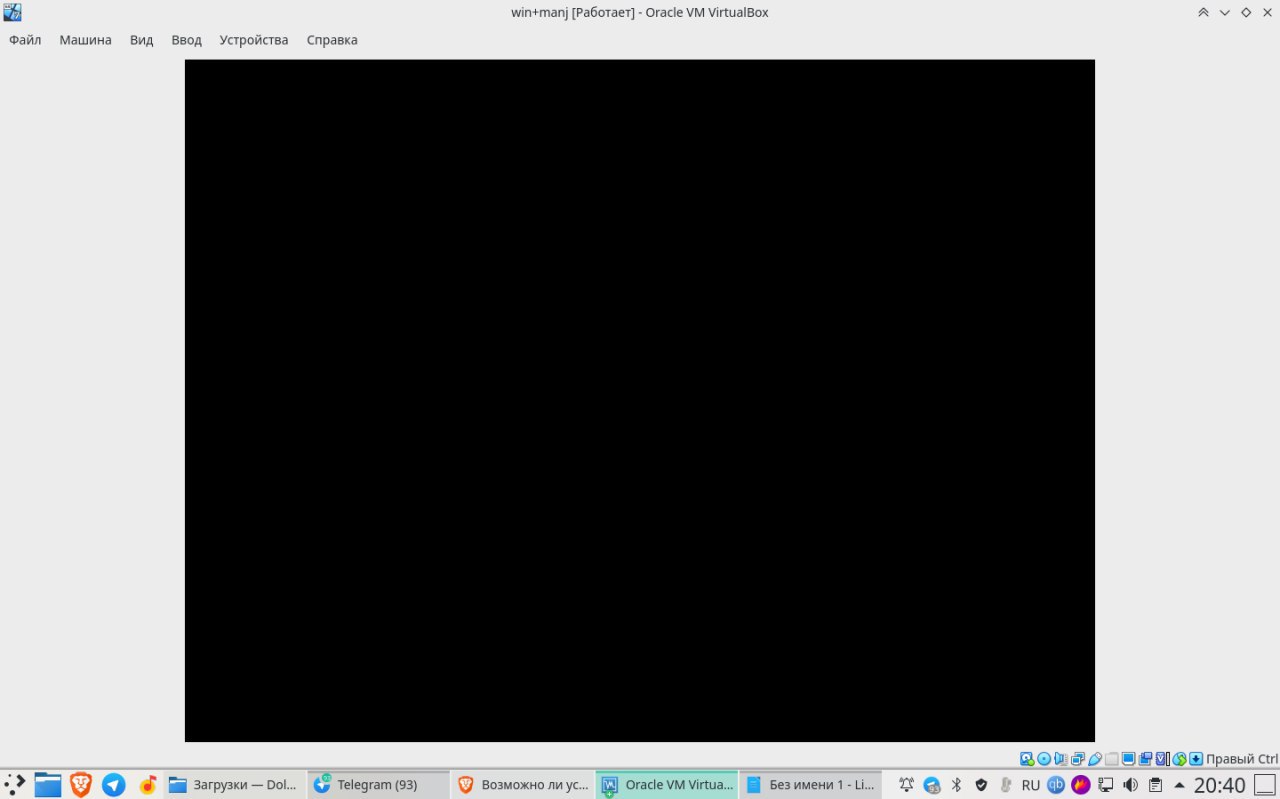Image resolution: width=1280 pixels, height=799 pixels.
Task: Click the keyboard capture arrow indicator
Action: 1196,759
